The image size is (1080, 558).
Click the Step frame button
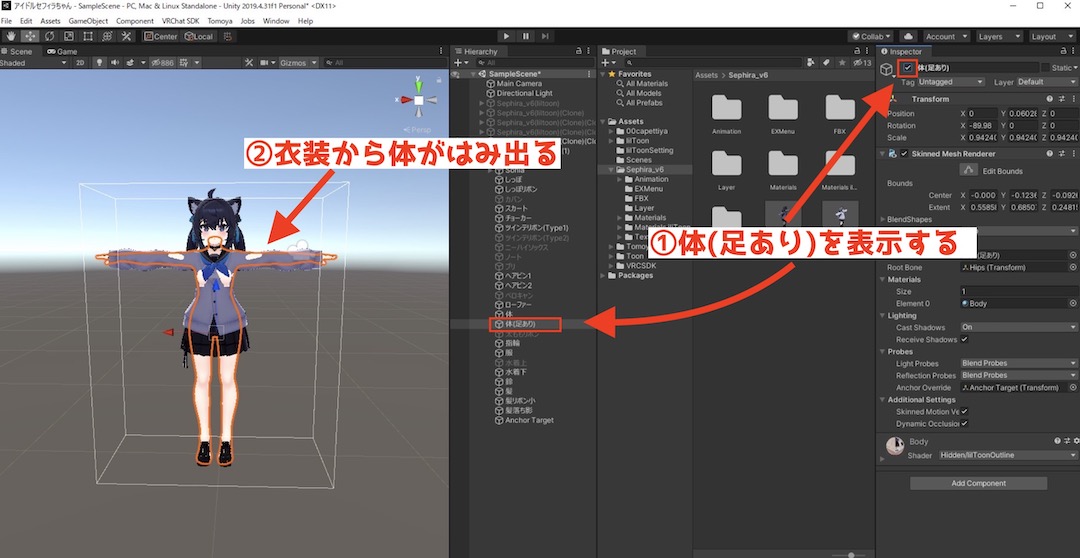point(545,37)
